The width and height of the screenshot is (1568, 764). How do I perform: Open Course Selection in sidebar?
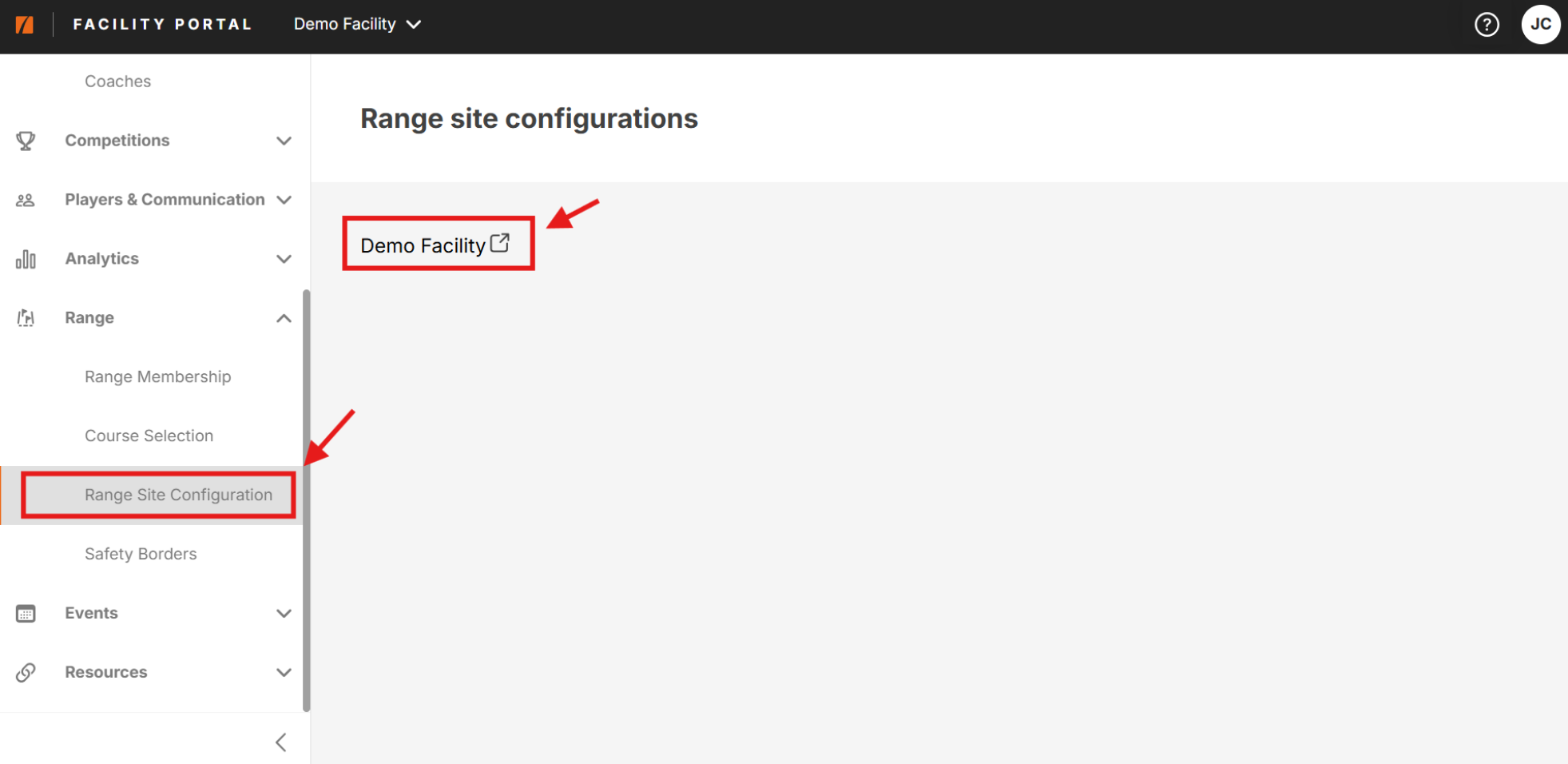[149, 436]
